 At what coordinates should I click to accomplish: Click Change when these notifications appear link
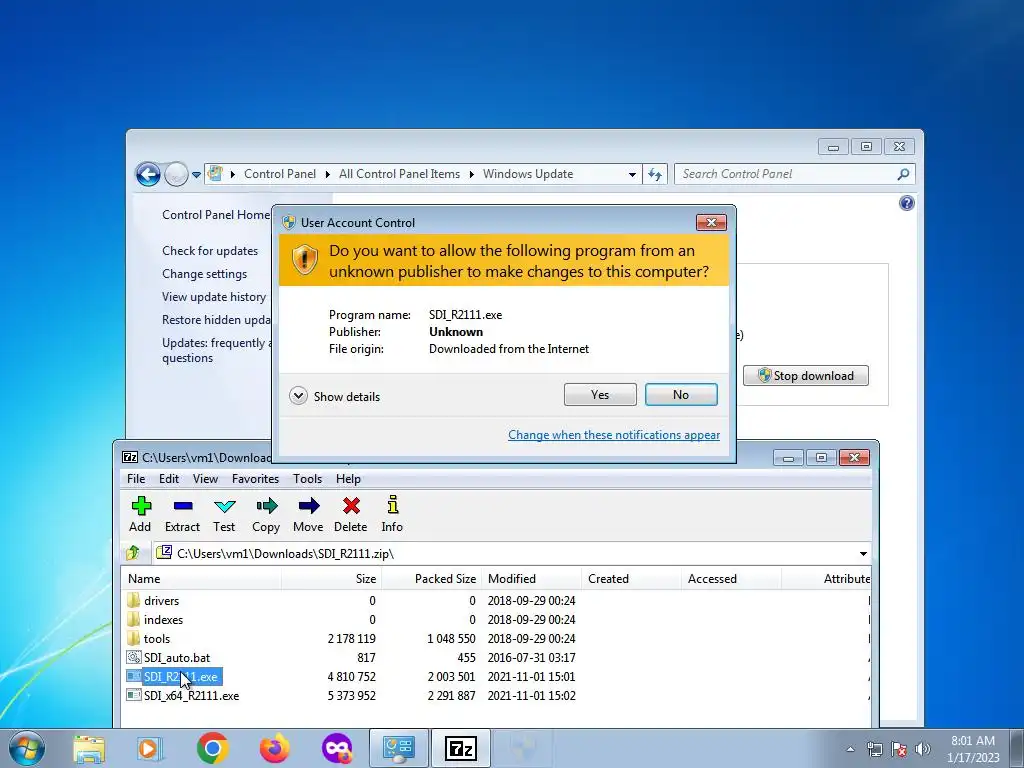point(614,435)
